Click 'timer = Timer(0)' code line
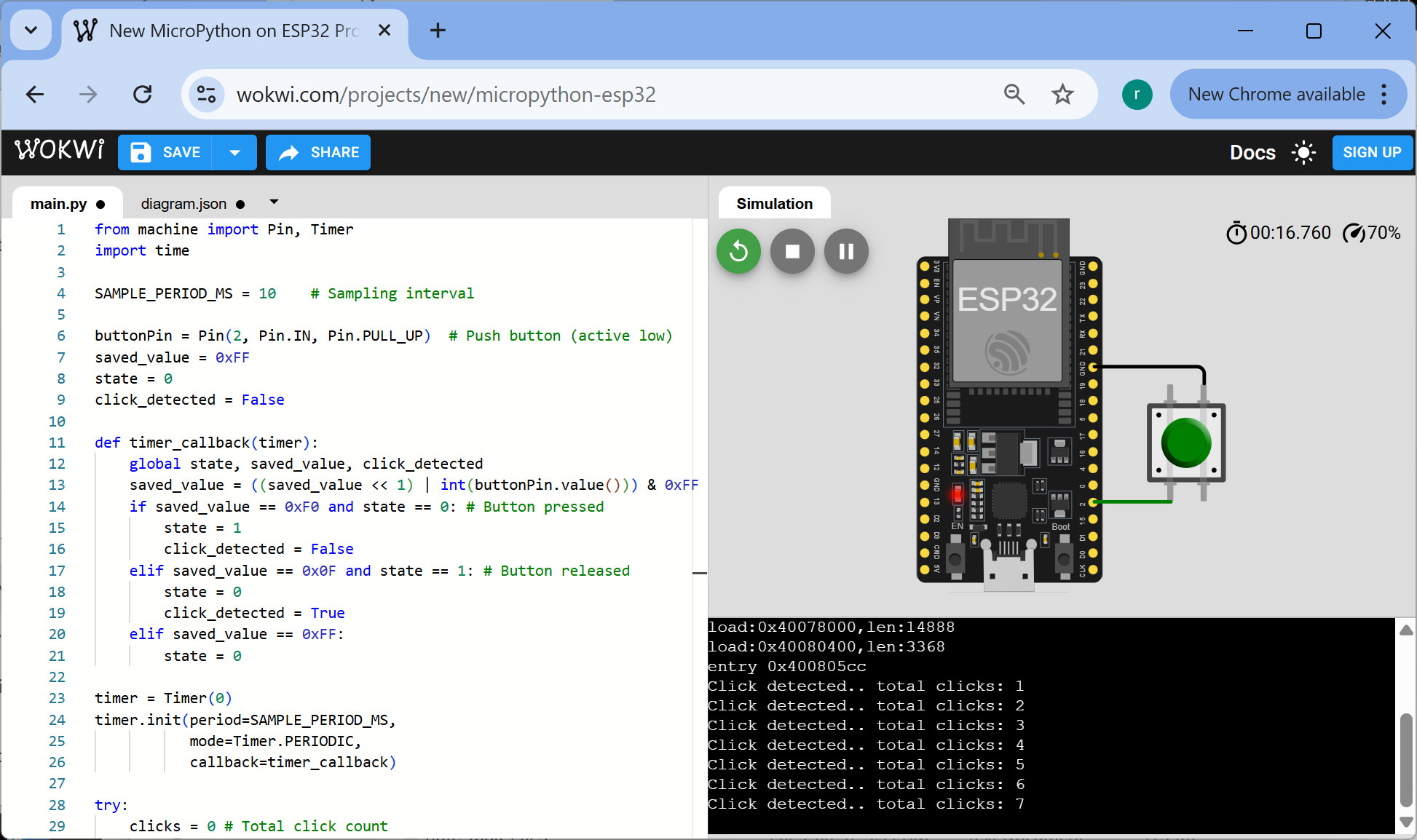Screen dimensions: 1417x840 163,698
